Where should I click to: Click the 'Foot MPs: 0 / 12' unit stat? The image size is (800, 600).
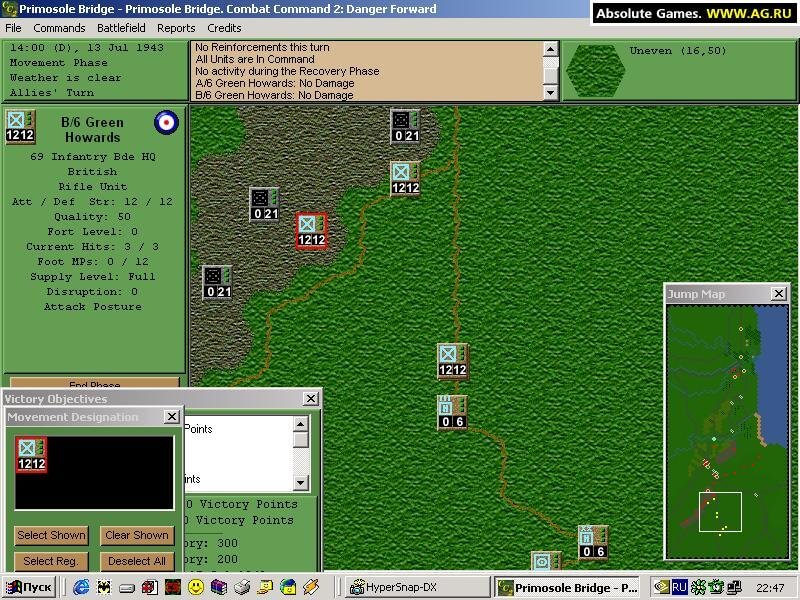(92, 262)
